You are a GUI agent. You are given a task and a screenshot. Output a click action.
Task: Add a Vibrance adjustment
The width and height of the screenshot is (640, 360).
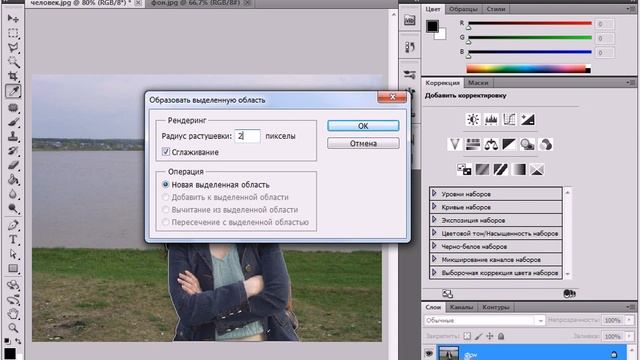click(x=455, y=144)
